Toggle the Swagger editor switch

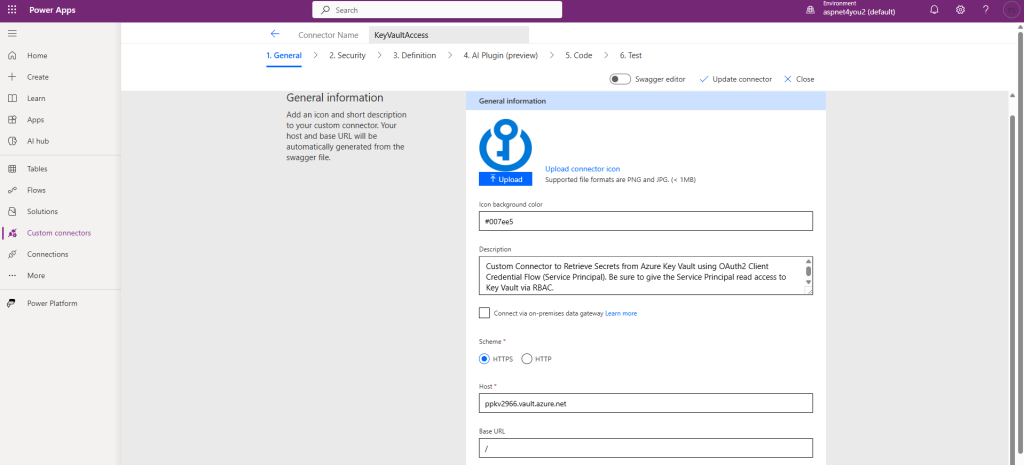coord(620,79)
